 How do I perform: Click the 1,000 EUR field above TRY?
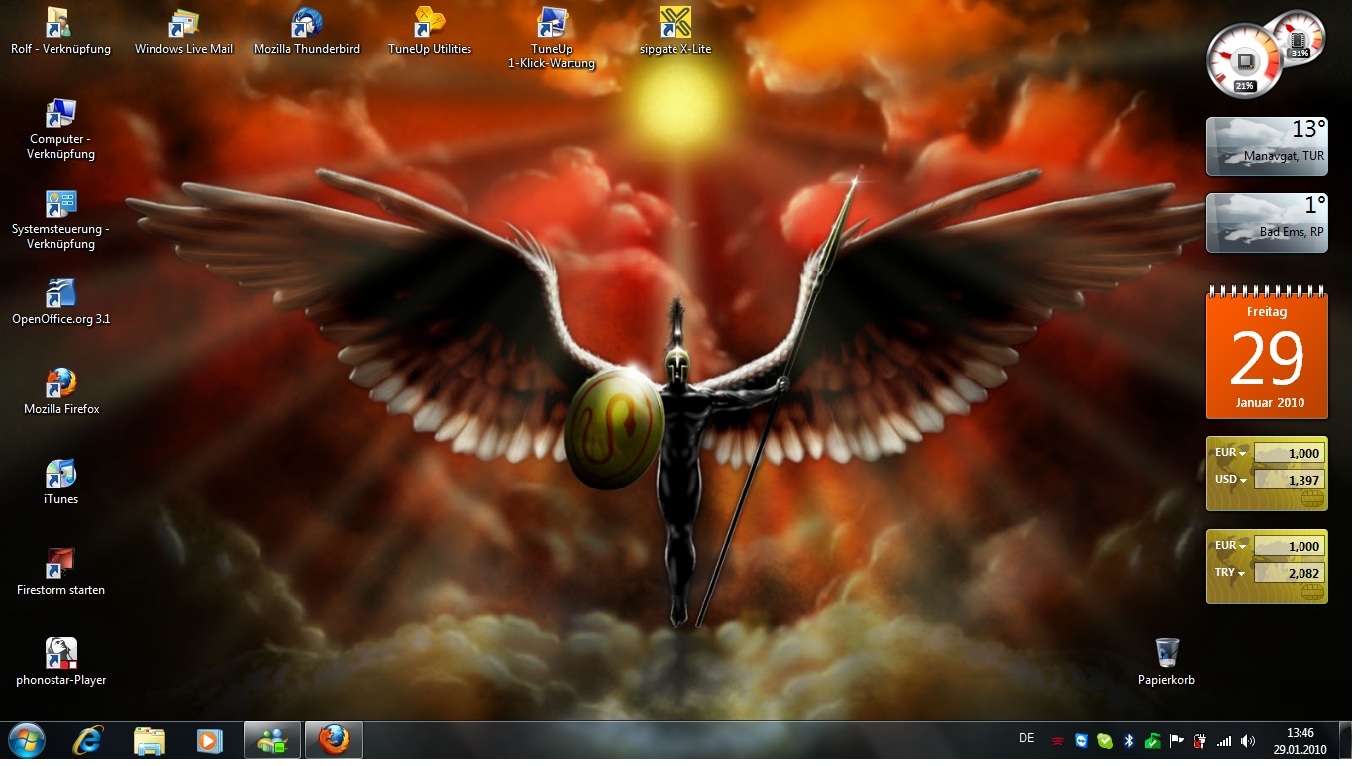1289,546
